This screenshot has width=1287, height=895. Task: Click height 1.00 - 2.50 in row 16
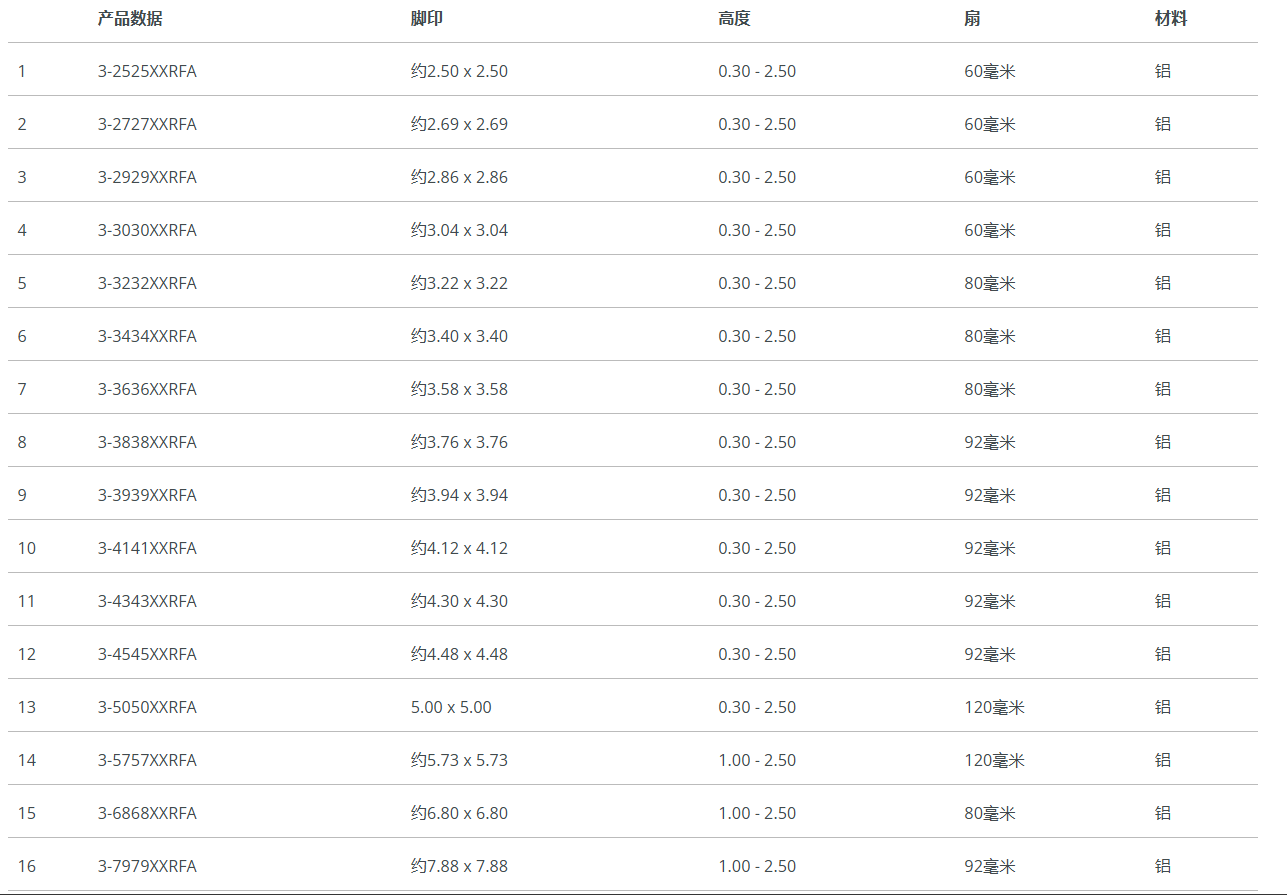[757, 866]
